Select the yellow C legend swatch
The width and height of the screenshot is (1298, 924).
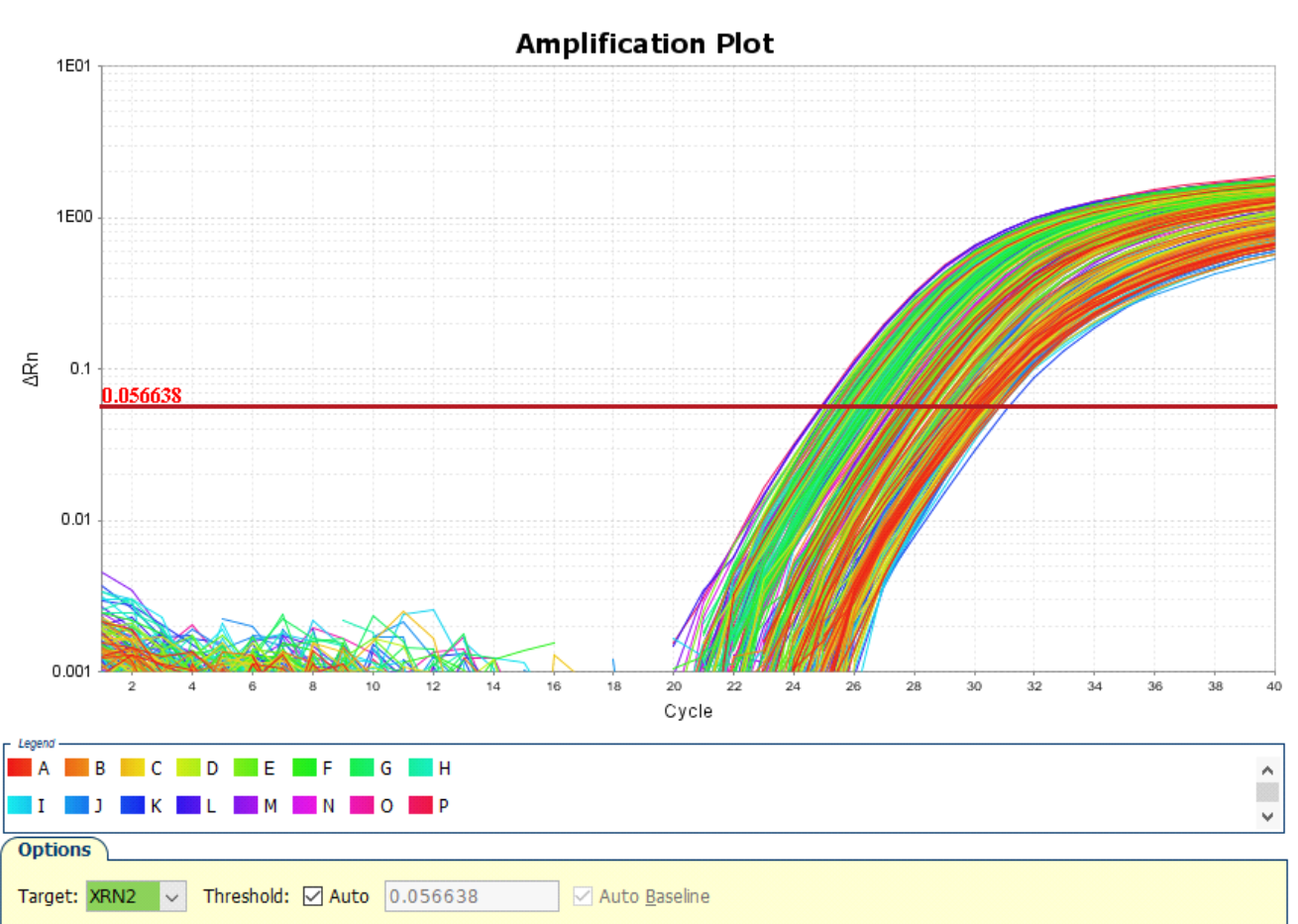133,768
